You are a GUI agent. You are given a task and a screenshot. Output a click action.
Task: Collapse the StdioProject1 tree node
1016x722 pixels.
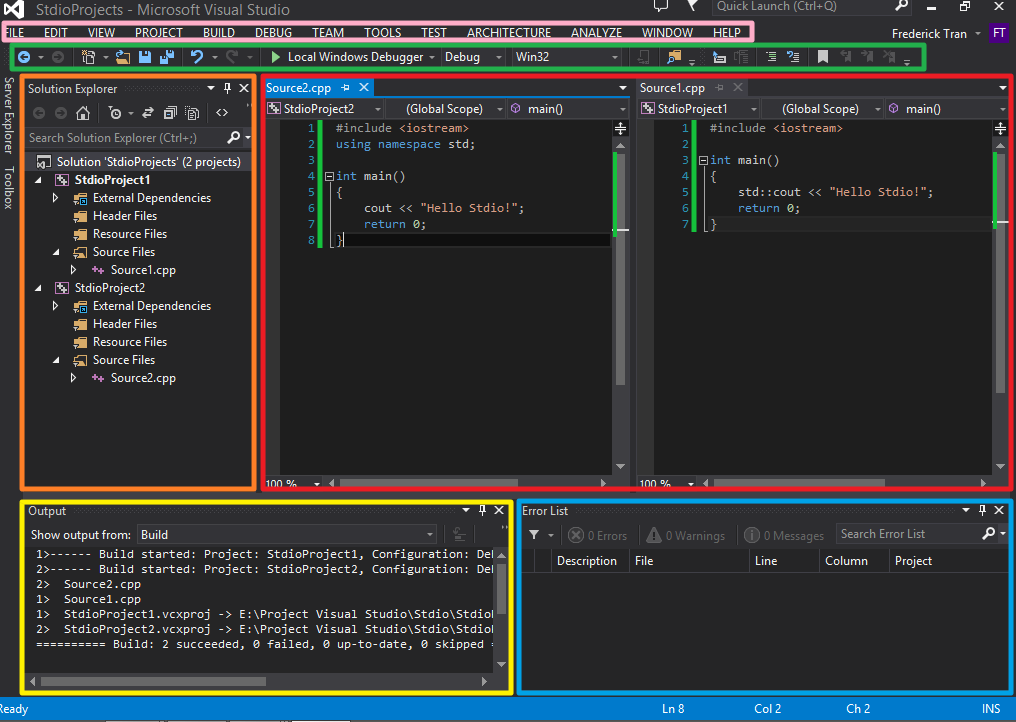[x=38, y=180]
